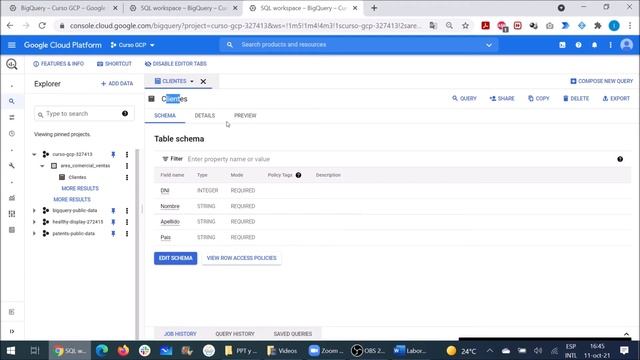
Task: Unpin the bigquery-public-data project
Action: (113, 211)
